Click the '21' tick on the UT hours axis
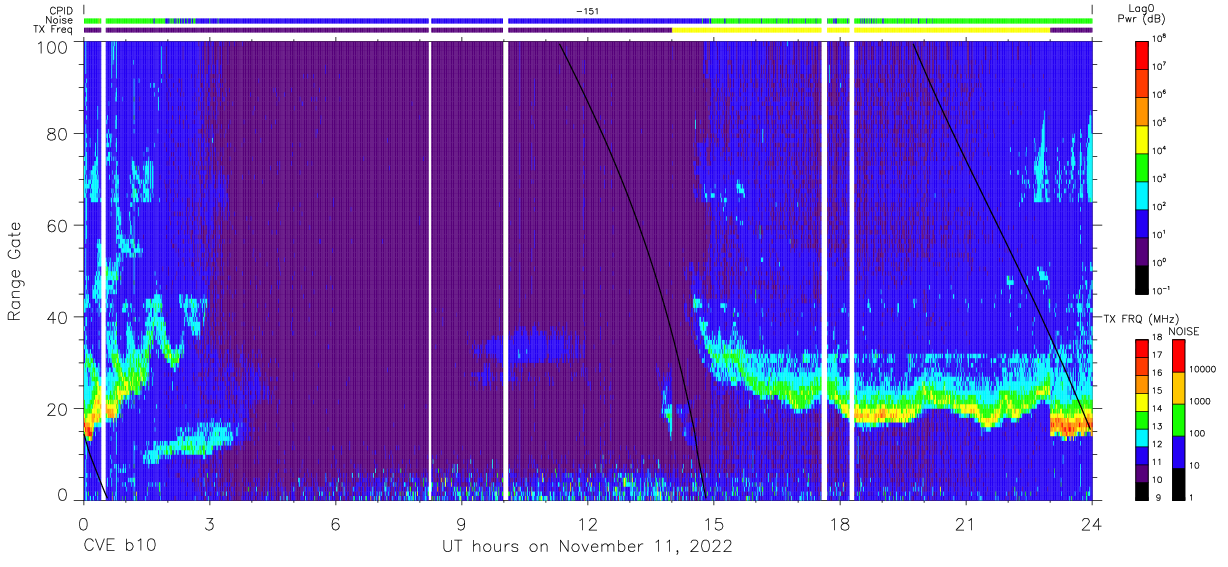 (966, 523)
